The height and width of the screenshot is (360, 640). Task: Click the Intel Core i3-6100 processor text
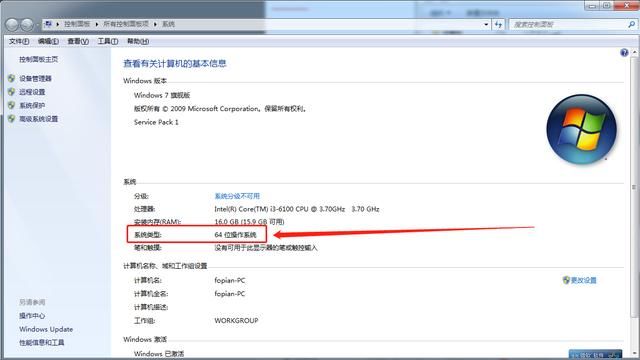[297, 209]
